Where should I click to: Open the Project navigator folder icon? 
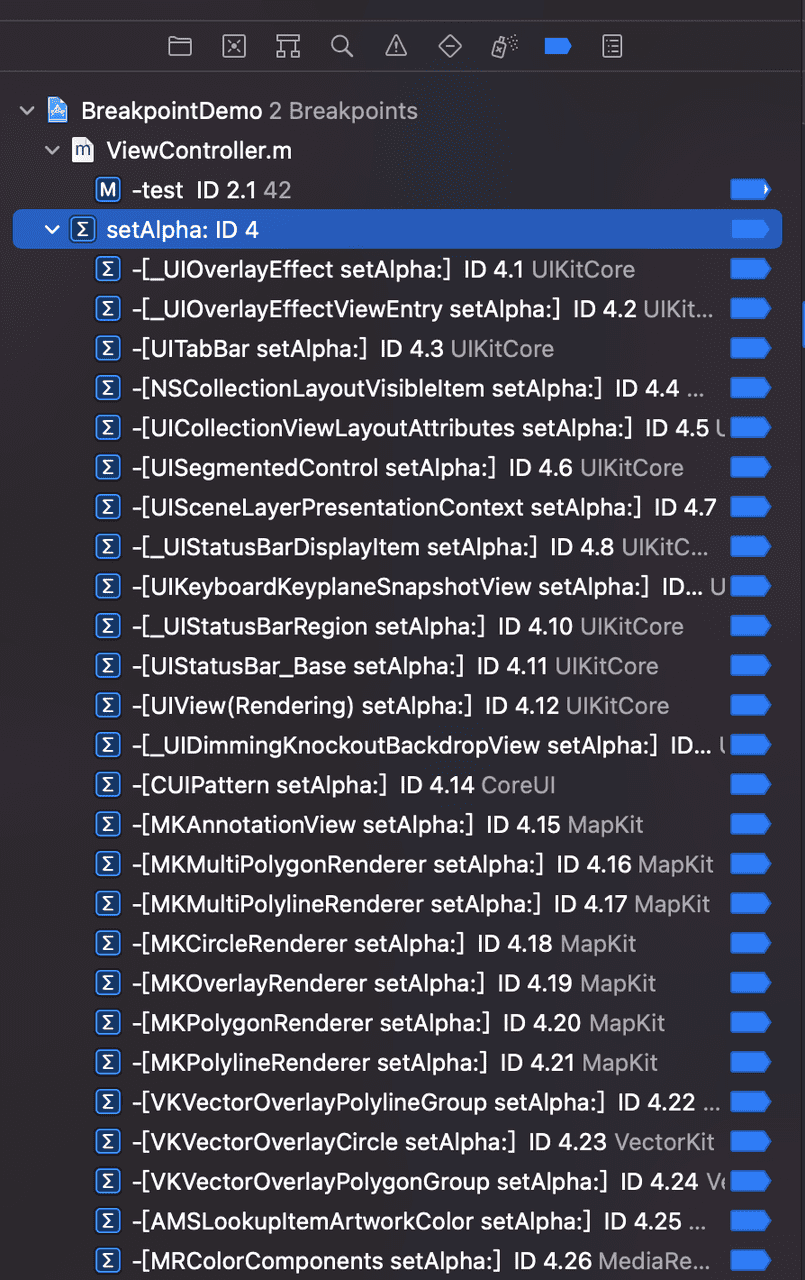pos(180,46)
